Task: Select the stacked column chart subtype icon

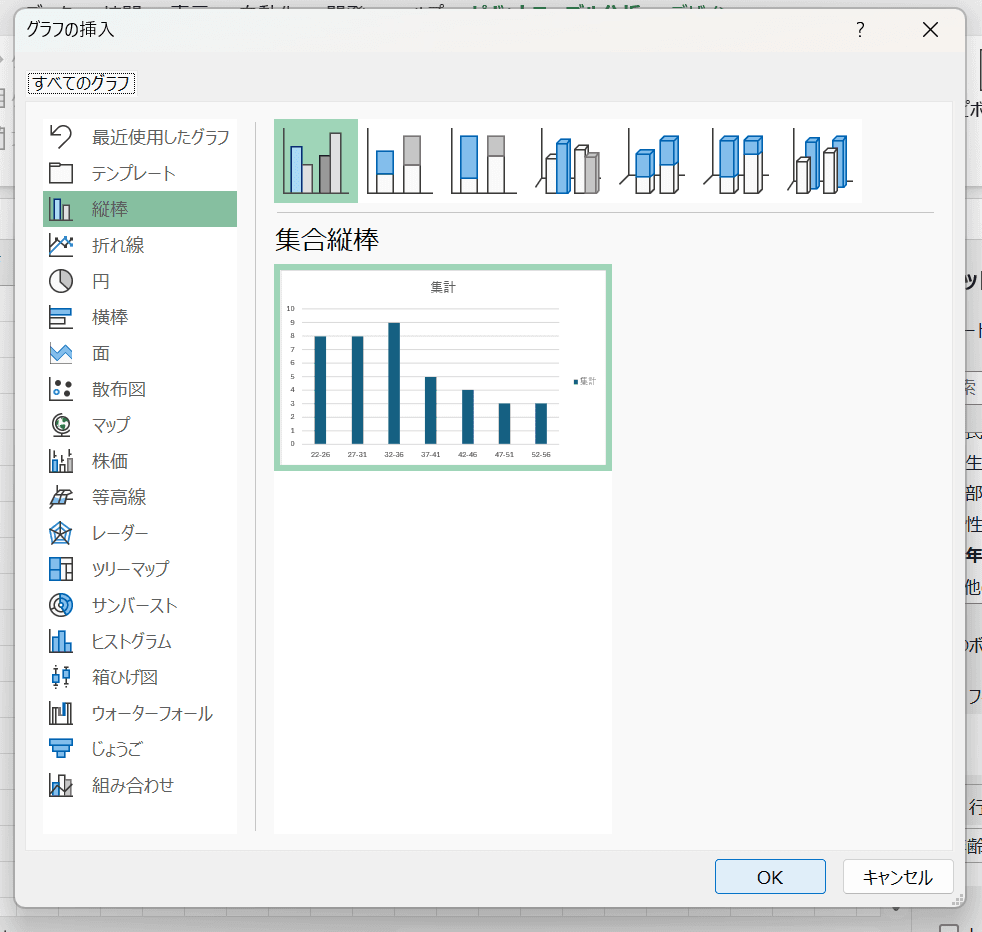Action: point(400,162)
